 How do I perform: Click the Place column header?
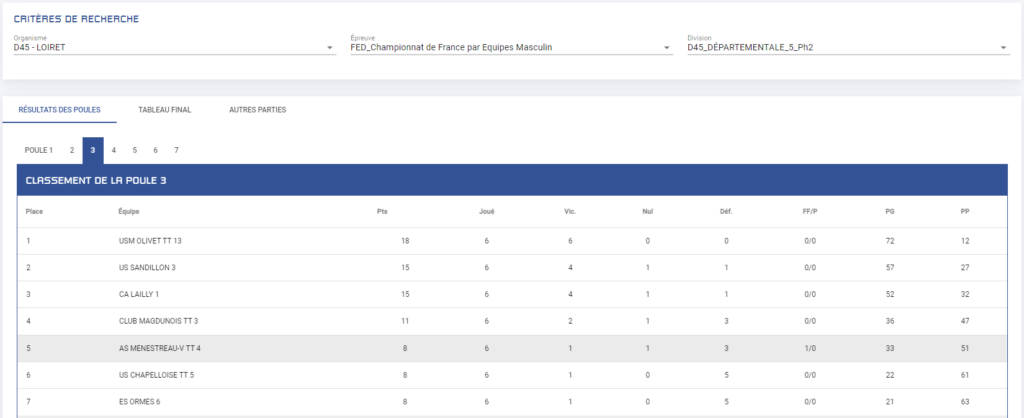click(x=34, y=212)
